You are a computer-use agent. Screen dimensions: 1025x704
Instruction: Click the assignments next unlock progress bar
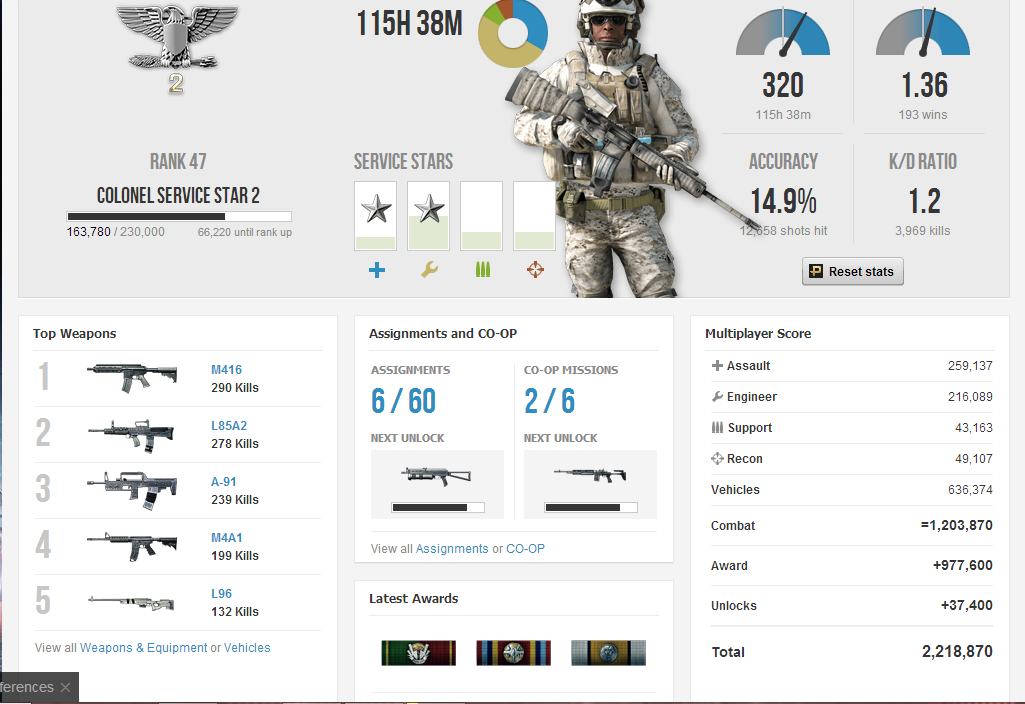click(x=438, y=507)
